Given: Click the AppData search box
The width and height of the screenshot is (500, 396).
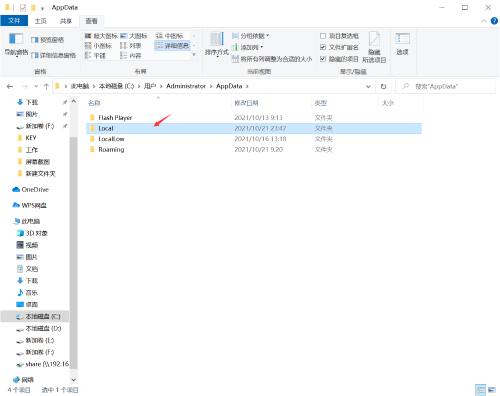Looking at the screenshot, I should 445,86.
